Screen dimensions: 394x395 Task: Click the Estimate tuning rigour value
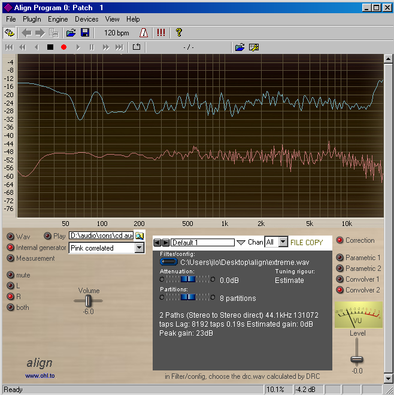click(289, 280)
